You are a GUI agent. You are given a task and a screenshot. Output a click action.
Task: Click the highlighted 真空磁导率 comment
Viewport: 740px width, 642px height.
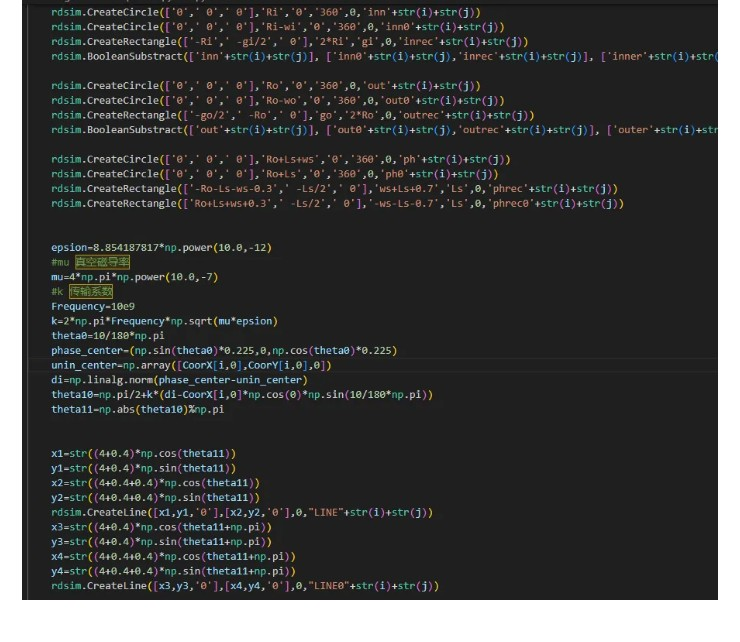pos(102,262)
